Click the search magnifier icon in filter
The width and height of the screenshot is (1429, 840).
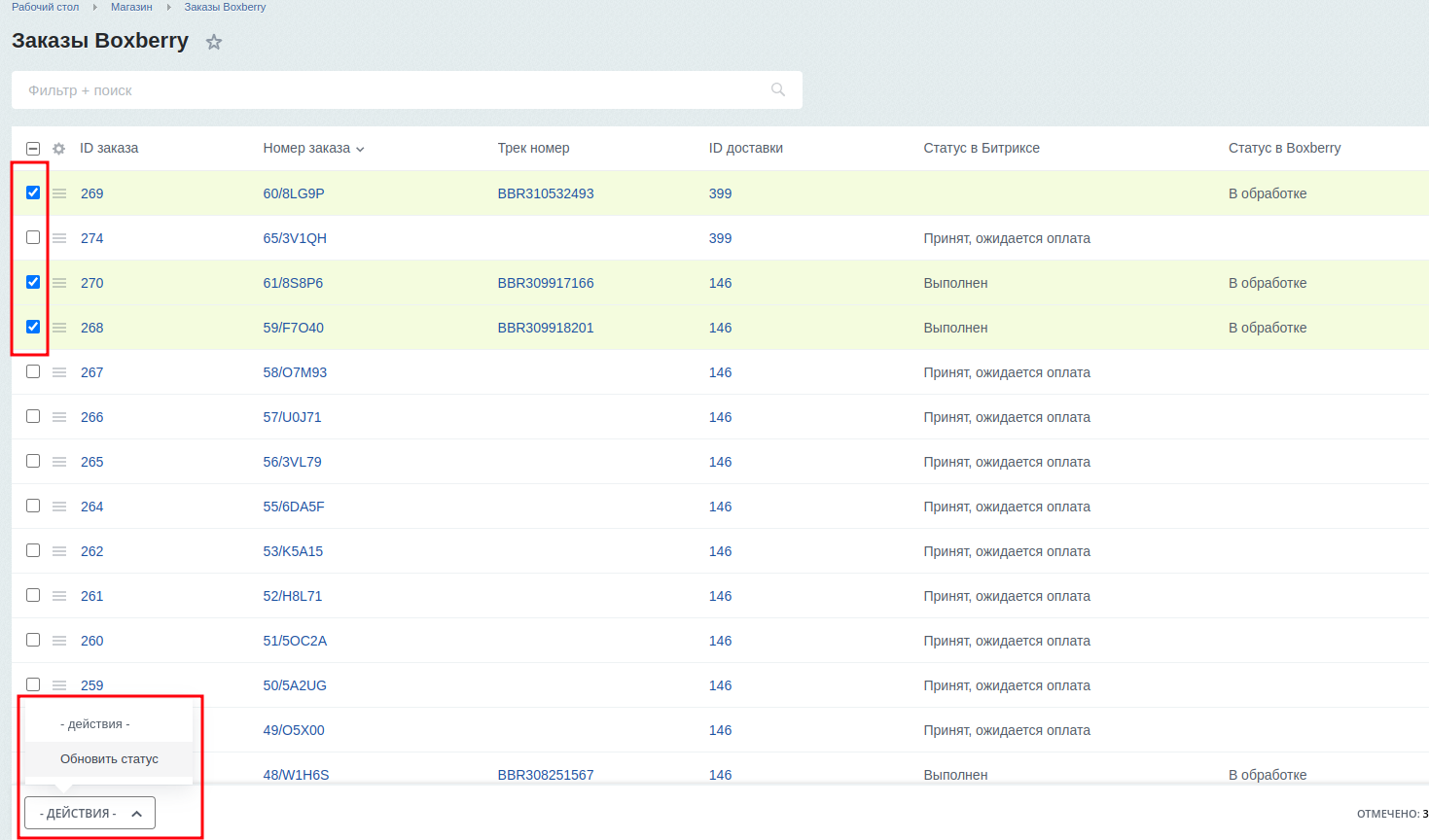[778, 89]
